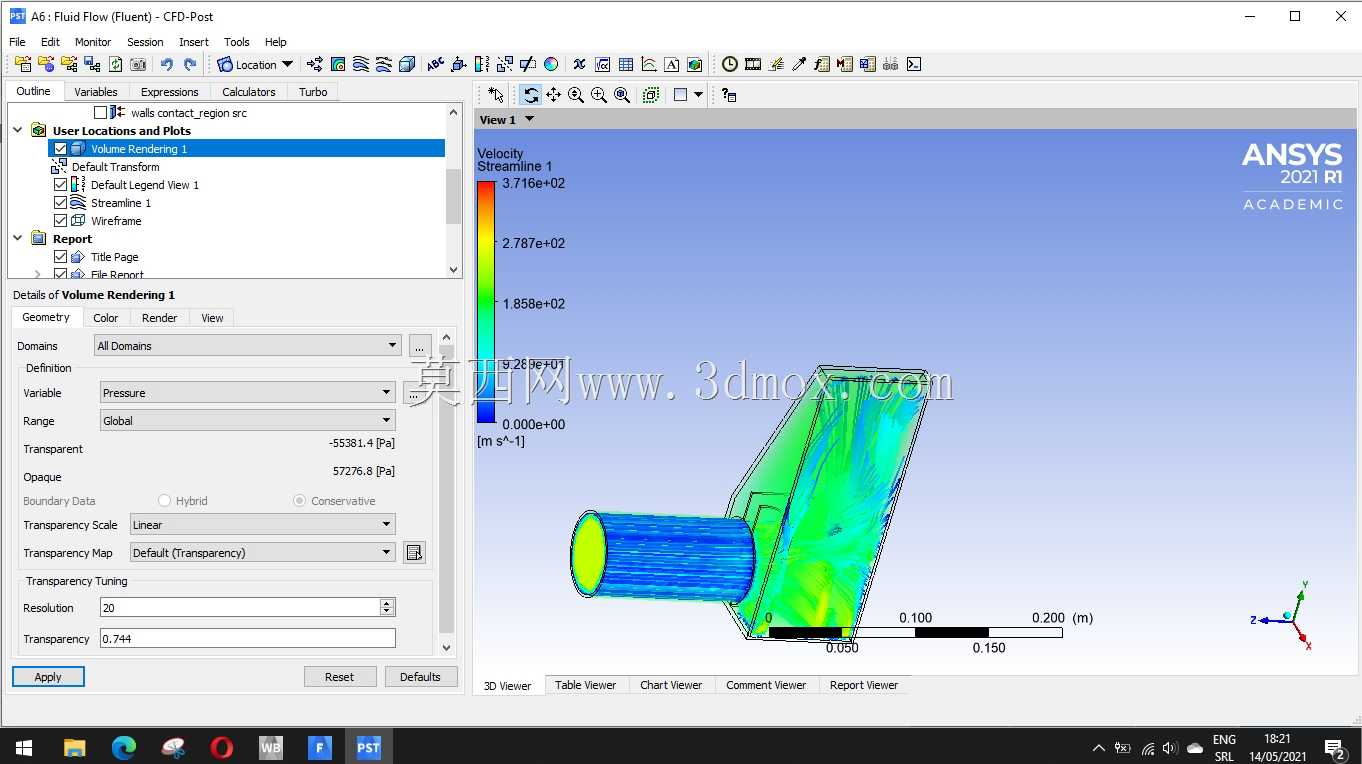Insert a Streamline object

(361, 64)
